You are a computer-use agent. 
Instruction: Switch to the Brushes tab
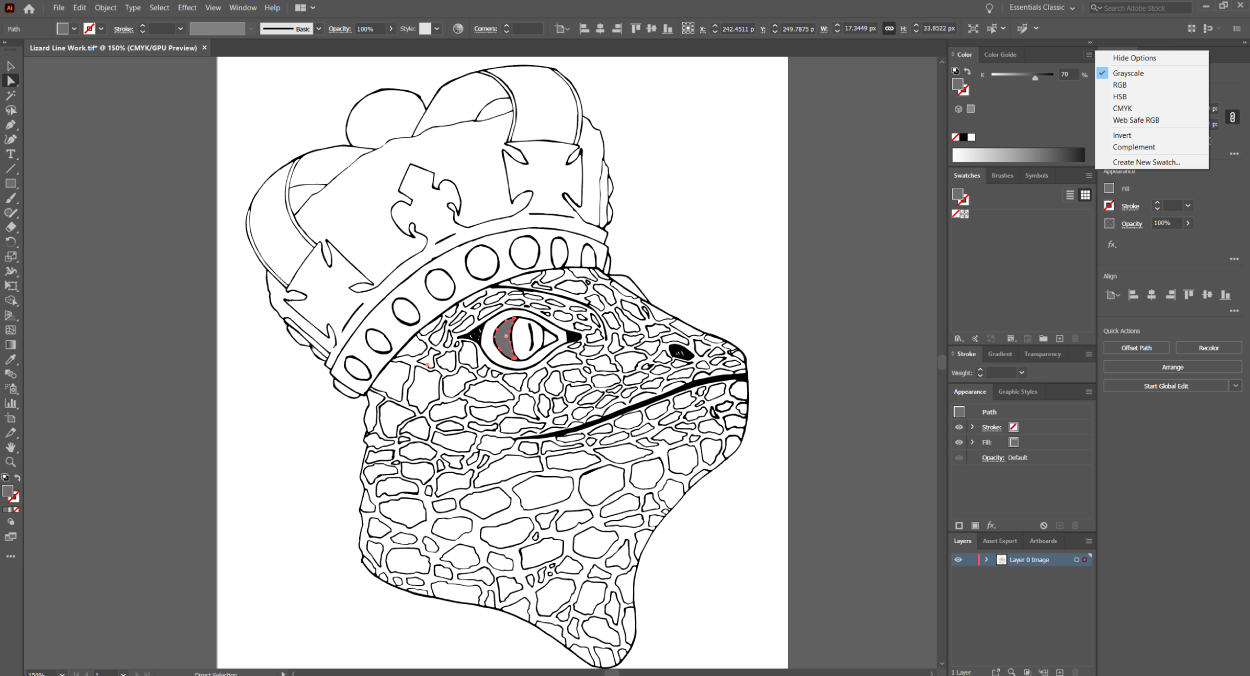[1002, 176]
